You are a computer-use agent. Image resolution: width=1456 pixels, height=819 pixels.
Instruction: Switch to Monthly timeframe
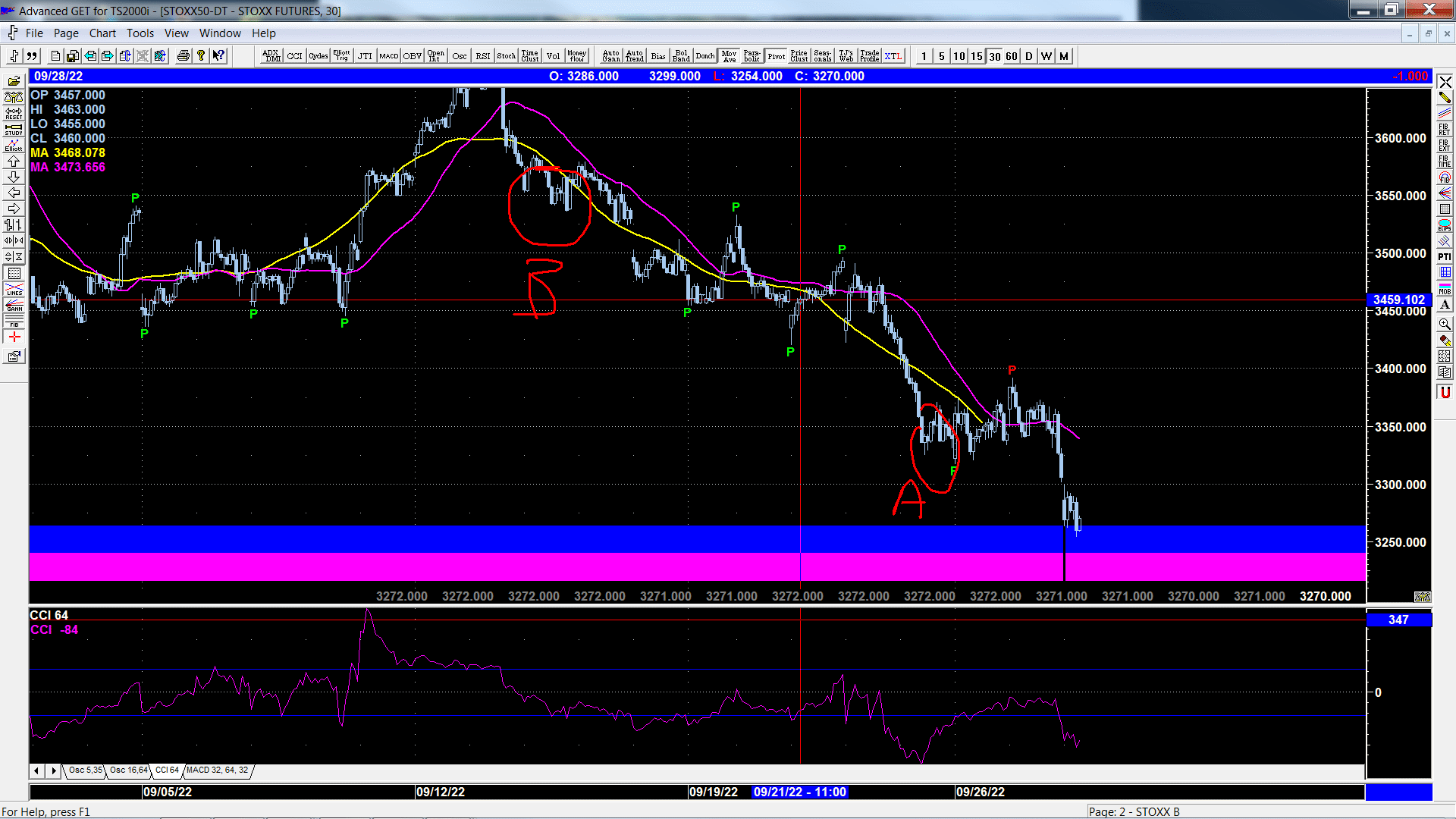tap(1064, 56)
